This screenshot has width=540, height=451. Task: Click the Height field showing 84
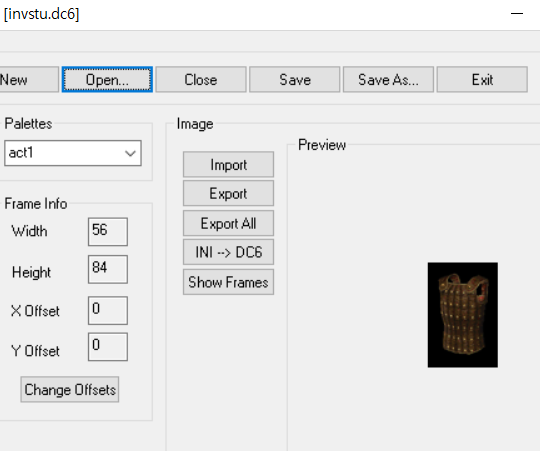tap(108, 269)
